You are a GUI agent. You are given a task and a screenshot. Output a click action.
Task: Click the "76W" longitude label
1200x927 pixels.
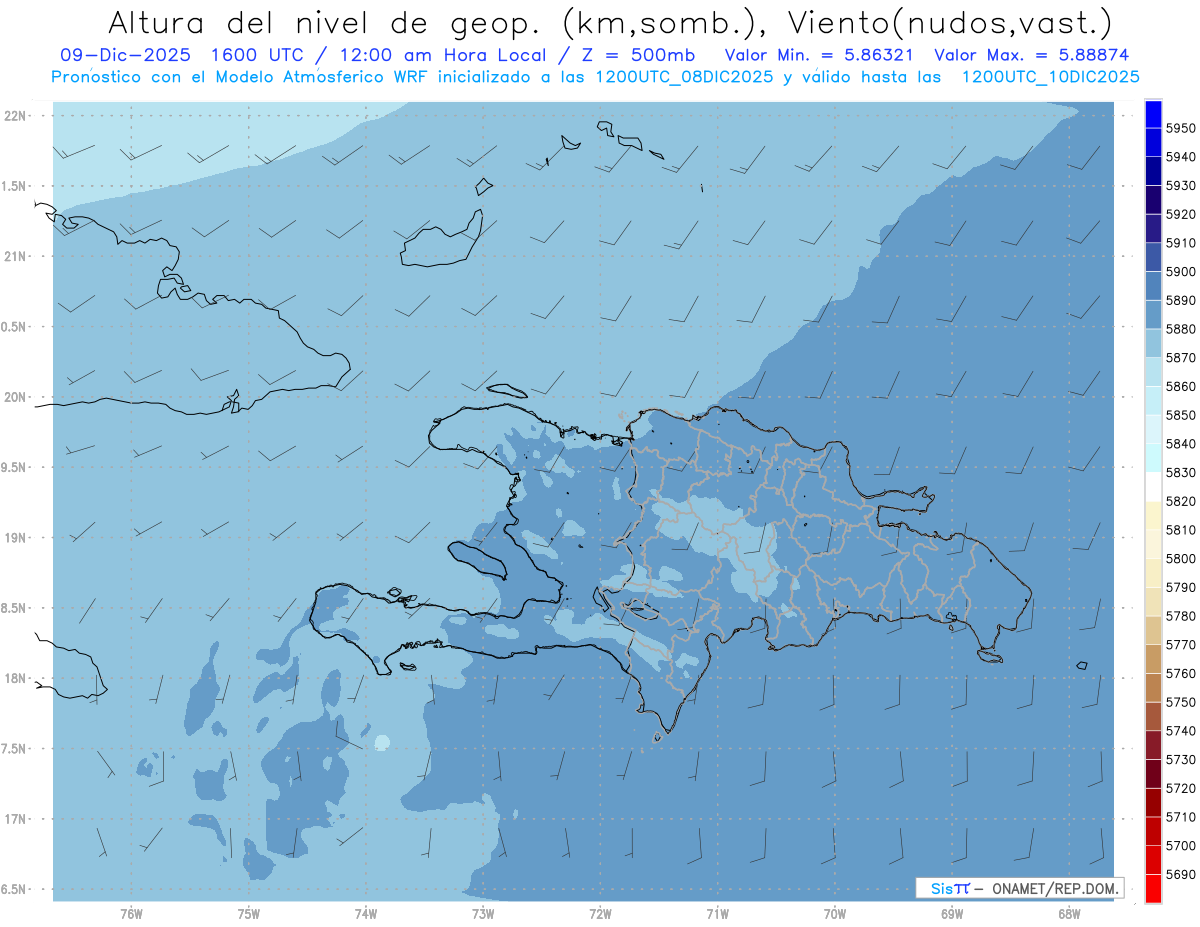[131, 914]
